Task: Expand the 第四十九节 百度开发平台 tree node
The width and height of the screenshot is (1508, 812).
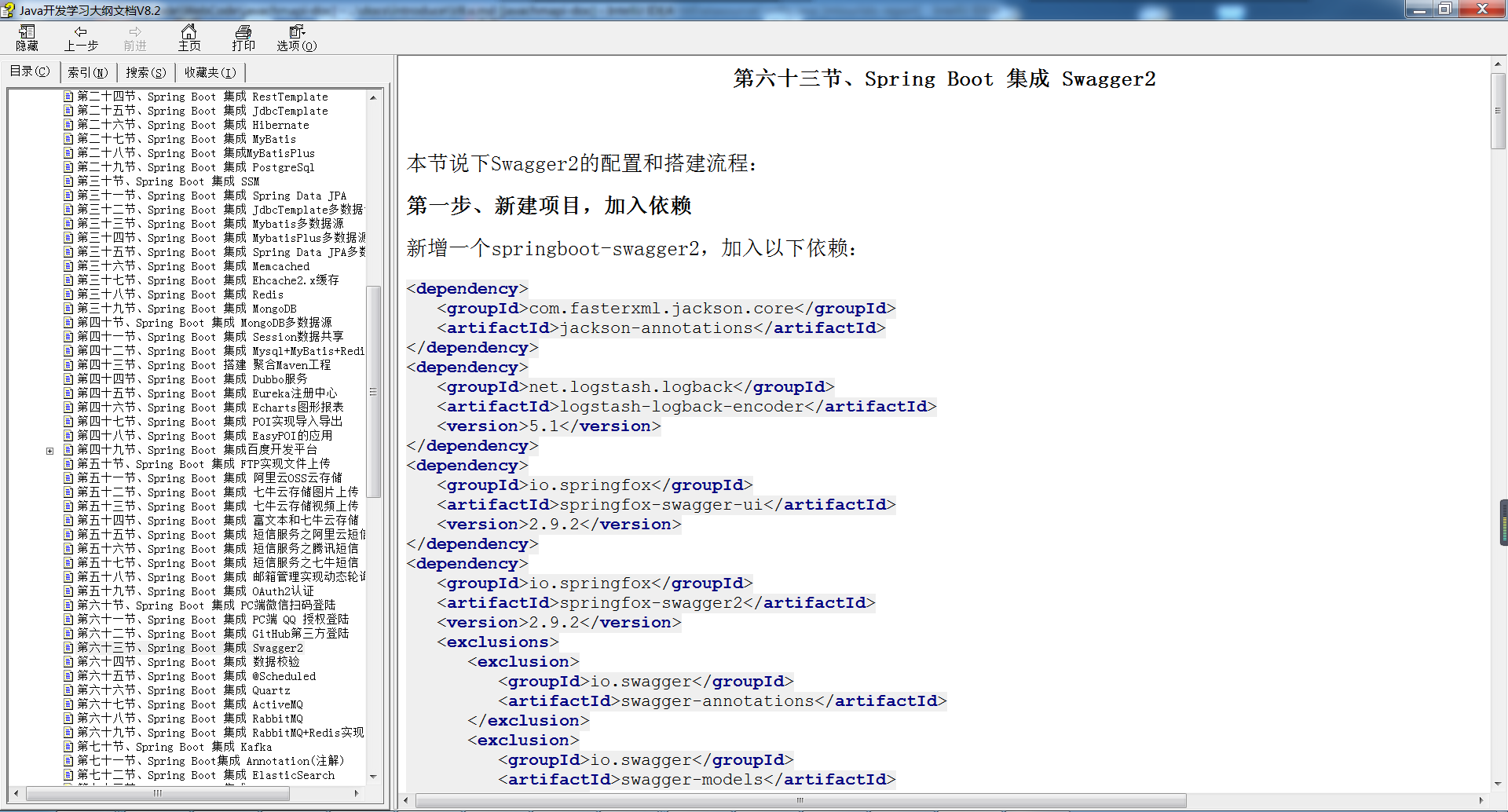Action: pos(49,451)
